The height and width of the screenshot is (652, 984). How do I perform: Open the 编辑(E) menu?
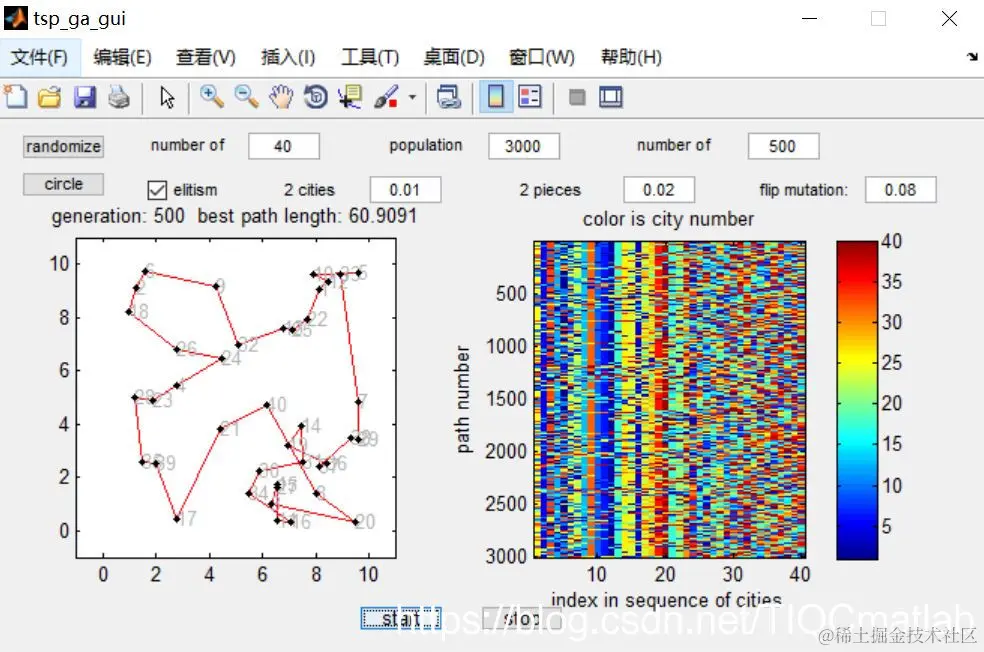tap(122, 57)
